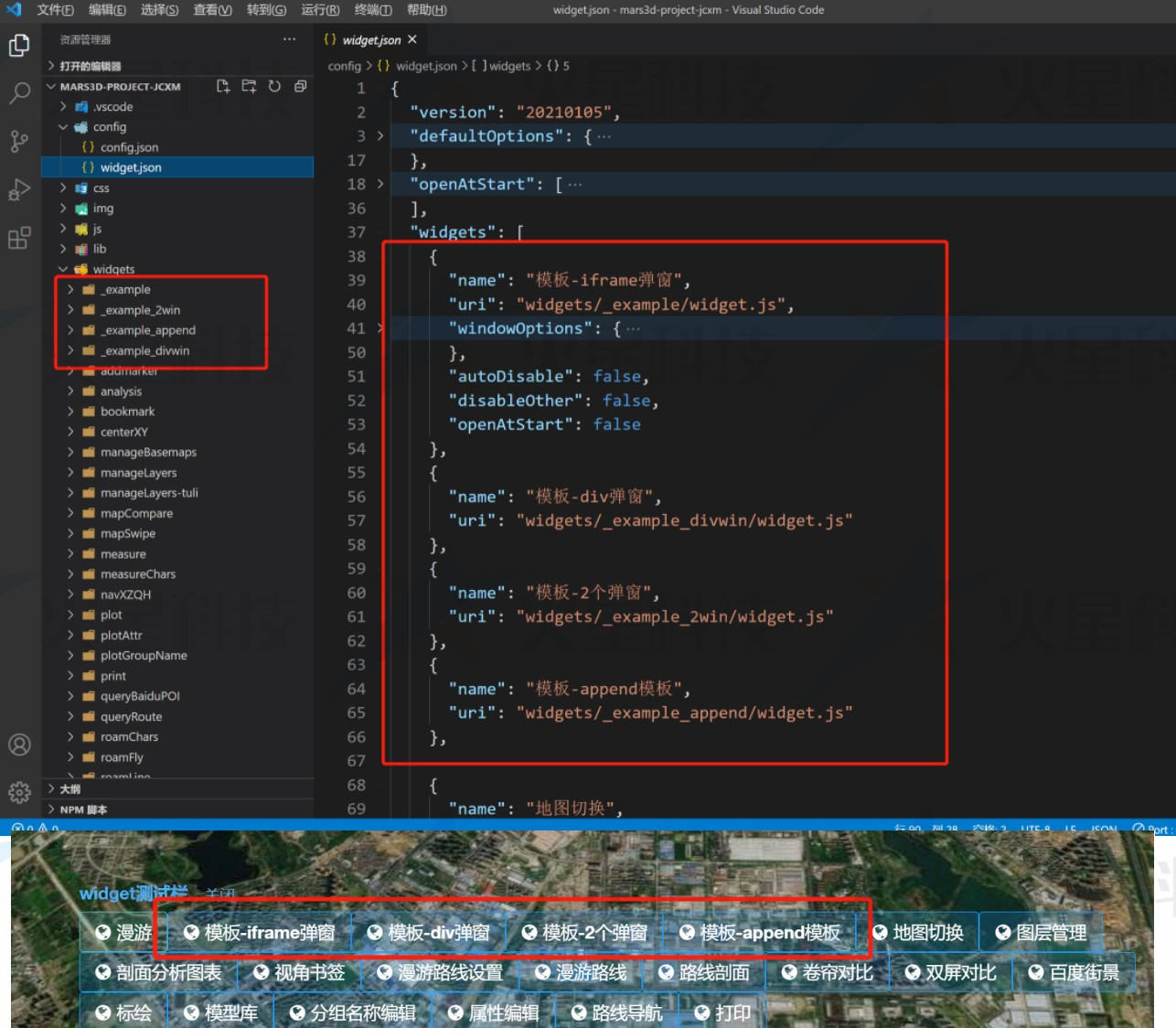Image resolution: width=1176 pixels, height=1028 pixels.
Task: Click the VS Code logo icon
Action: pos(14,10)
